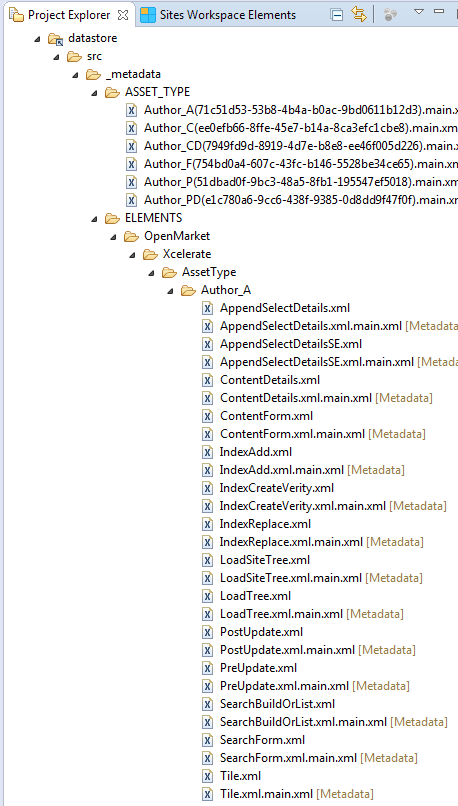Viewport: 458px width, 806px height.
Task: Select ContentForm.xml.main.xml metadata file
Action: [x=322, y=434]
